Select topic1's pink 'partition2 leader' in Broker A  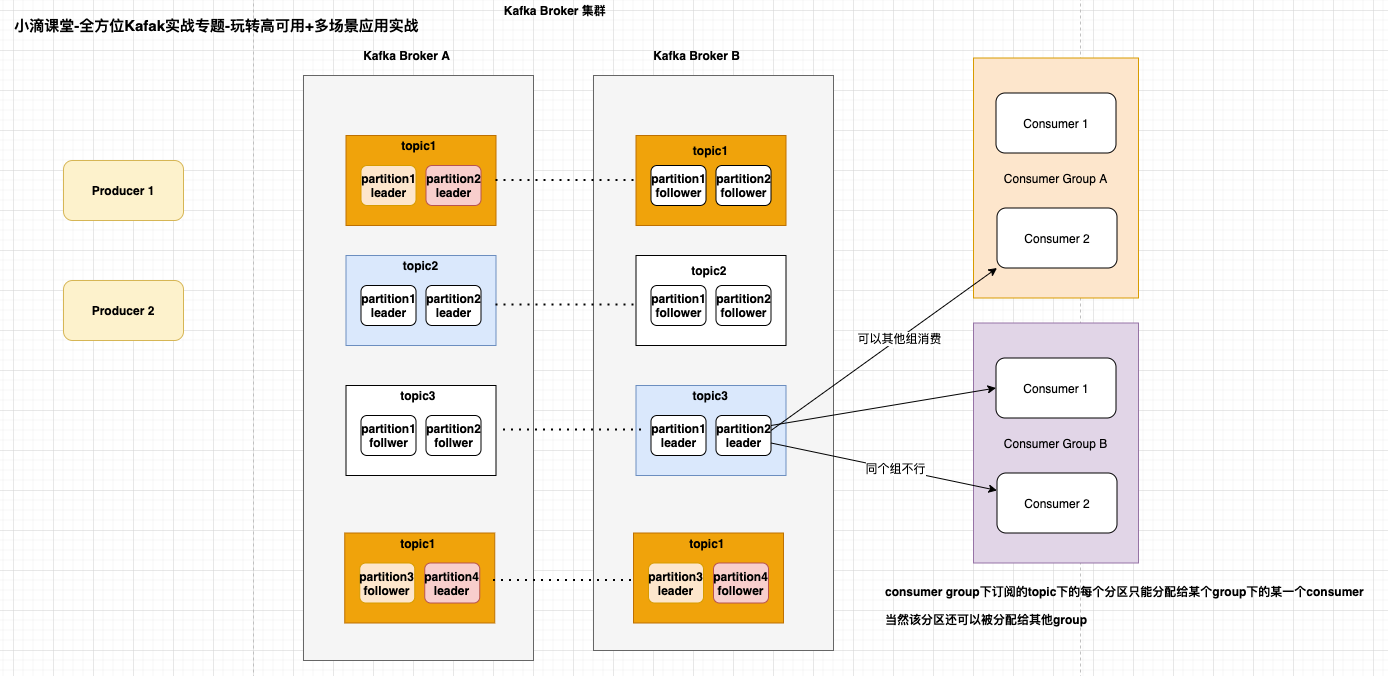pos(453,185)
